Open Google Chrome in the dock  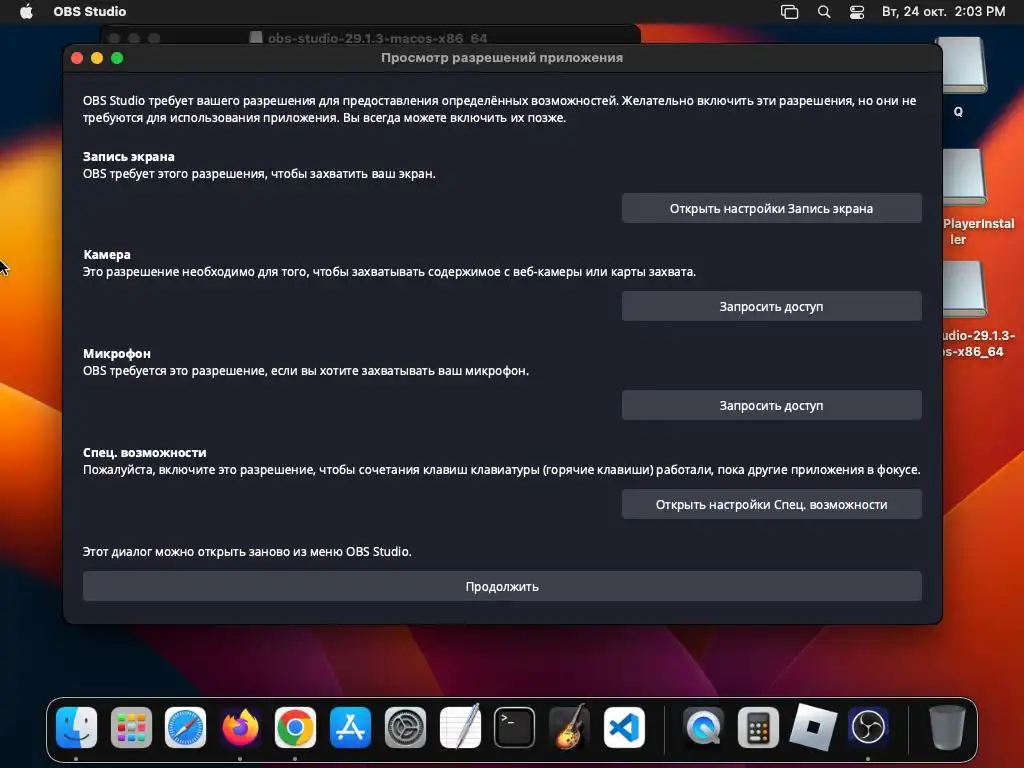coord(295,728)
